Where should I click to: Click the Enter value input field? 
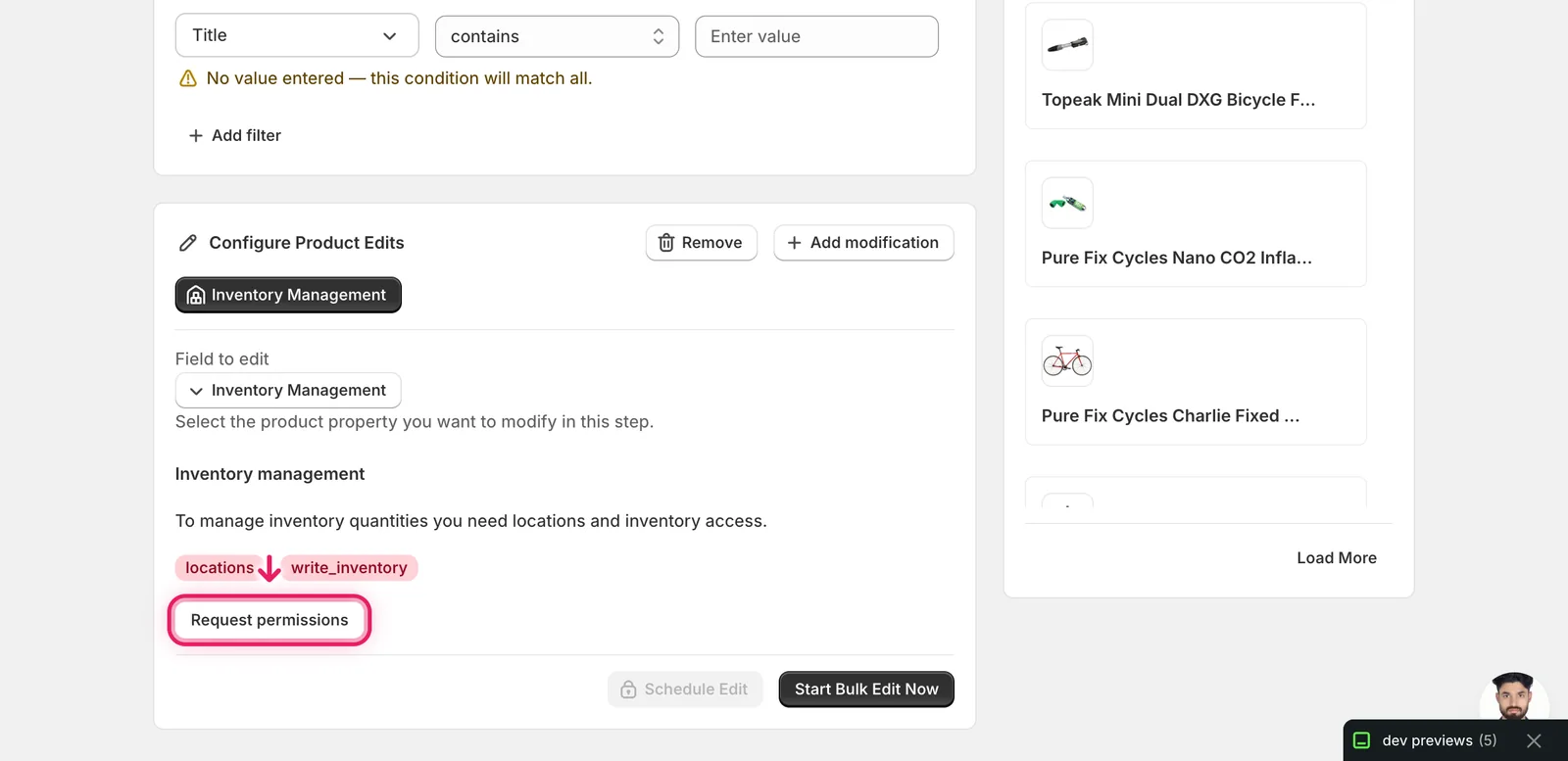pos(816,36)
